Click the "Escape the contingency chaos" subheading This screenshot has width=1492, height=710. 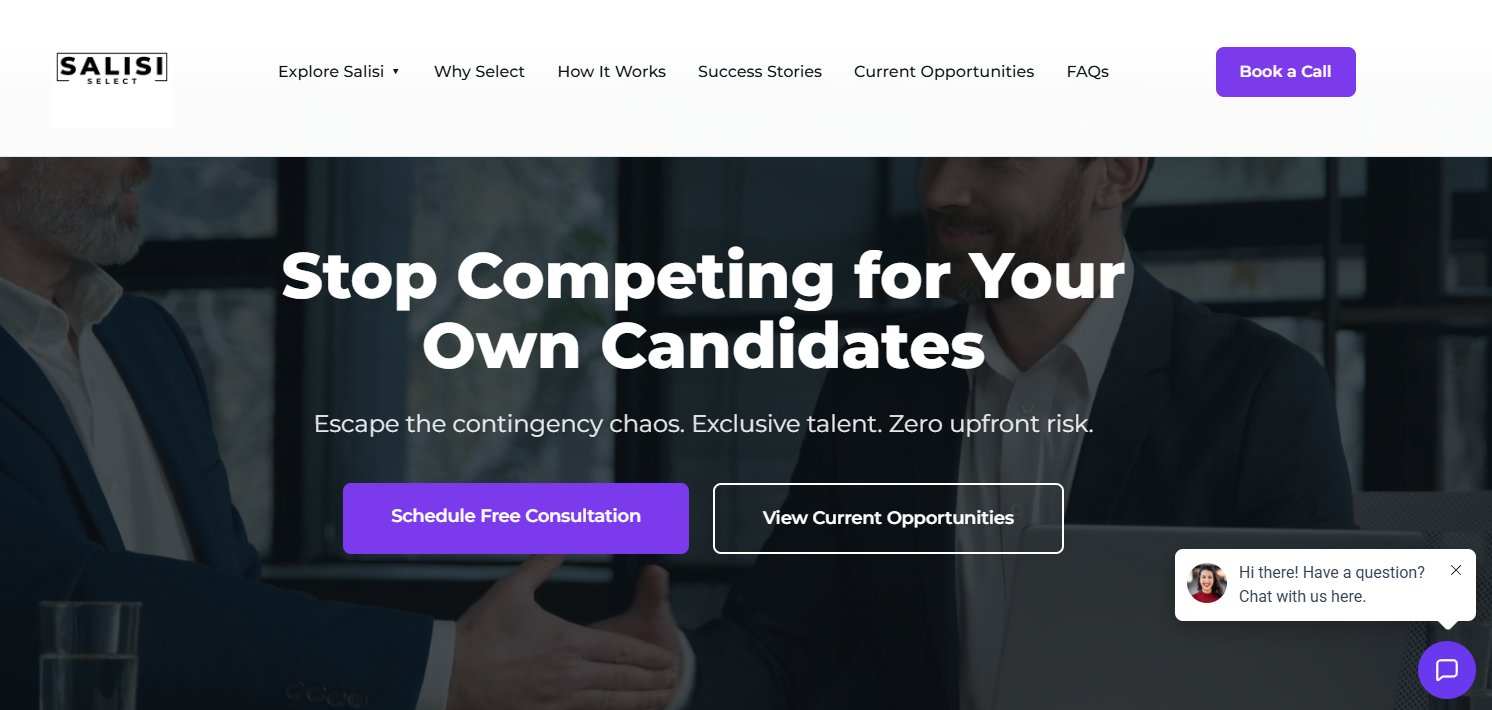[703, 424]
